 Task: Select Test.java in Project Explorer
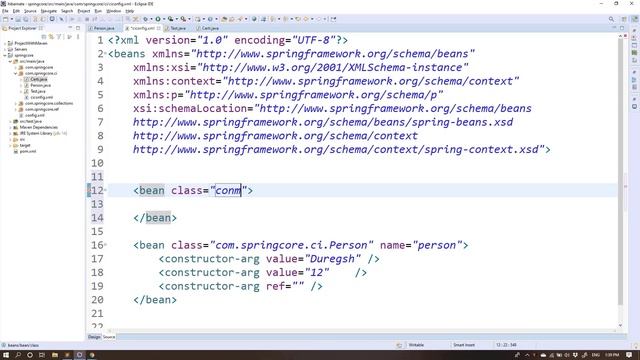coord(38,91)
